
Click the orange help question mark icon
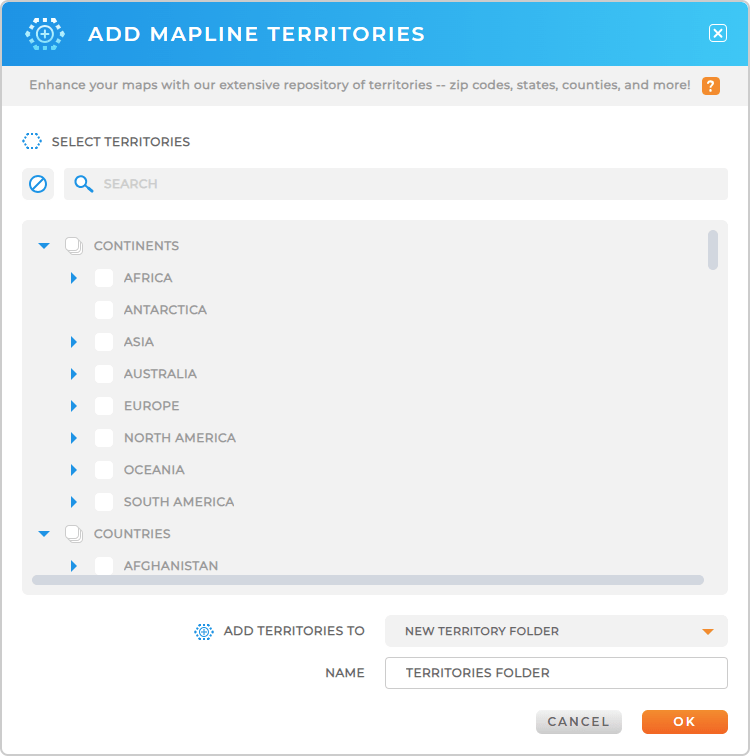coord(711,86)
